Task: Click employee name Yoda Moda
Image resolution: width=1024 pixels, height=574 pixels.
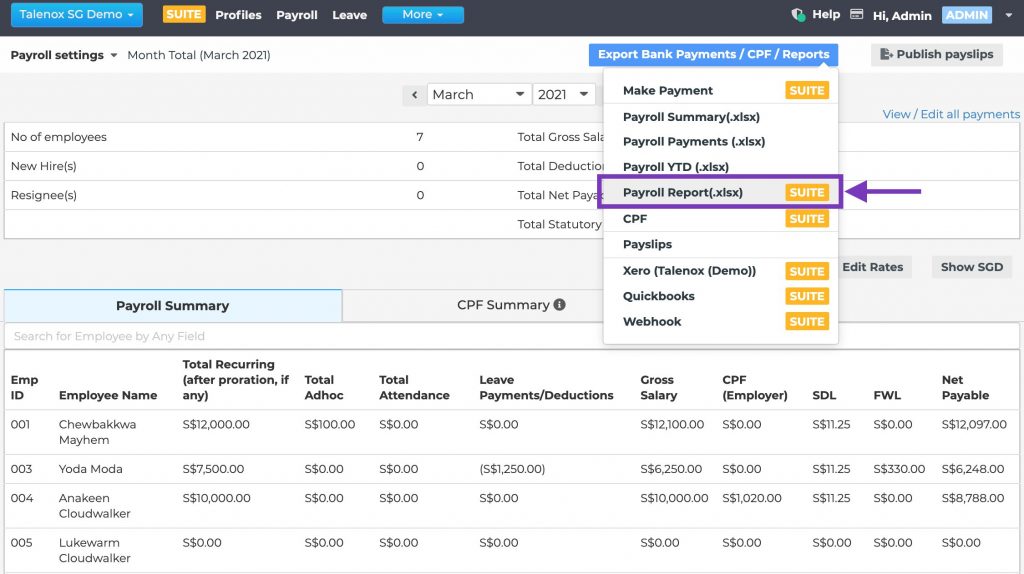Action: coord(90,469)
